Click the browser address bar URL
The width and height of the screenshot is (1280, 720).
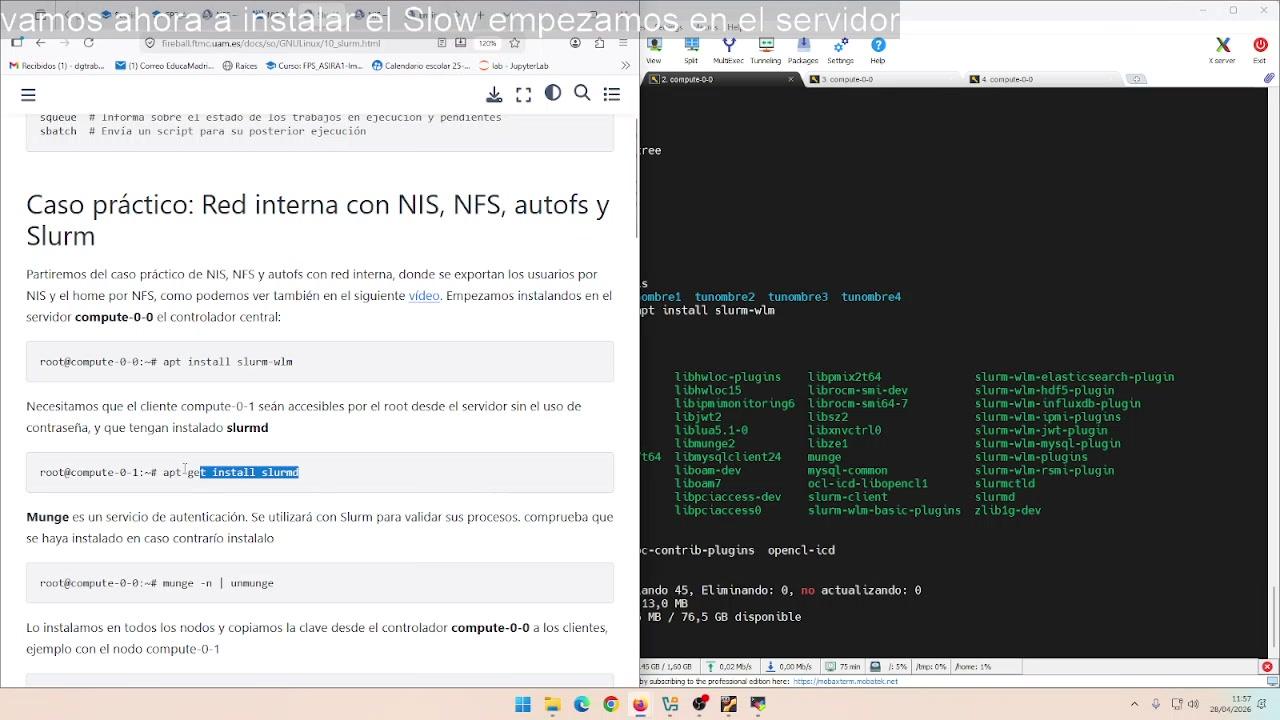pyautogui.click(x=270, y=43)
